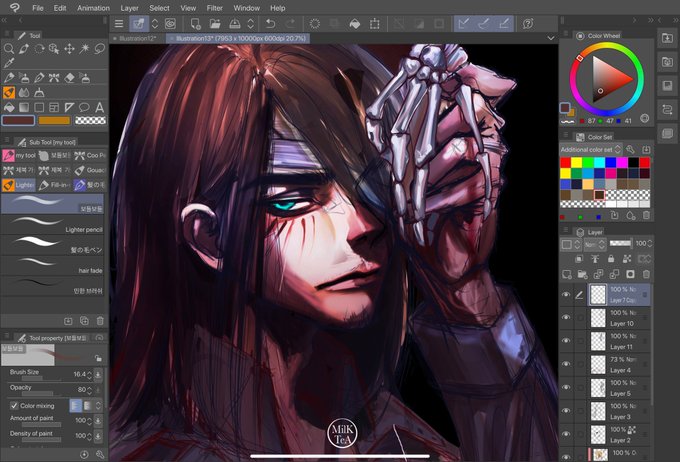Screen dimensions: 680x462
Task: Expand the canvas tab list chevron
Action: [x=551, y=38]
